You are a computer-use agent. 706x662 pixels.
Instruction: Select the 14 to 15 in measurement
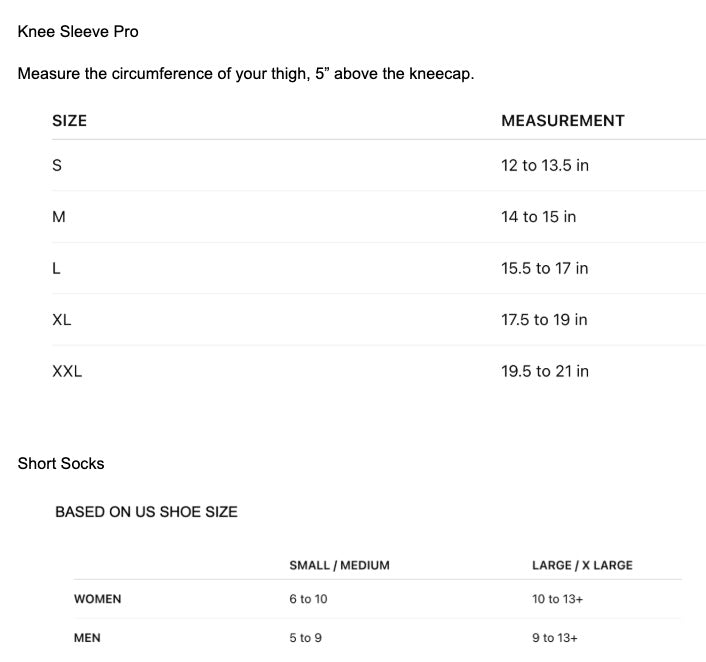[538, 217]
